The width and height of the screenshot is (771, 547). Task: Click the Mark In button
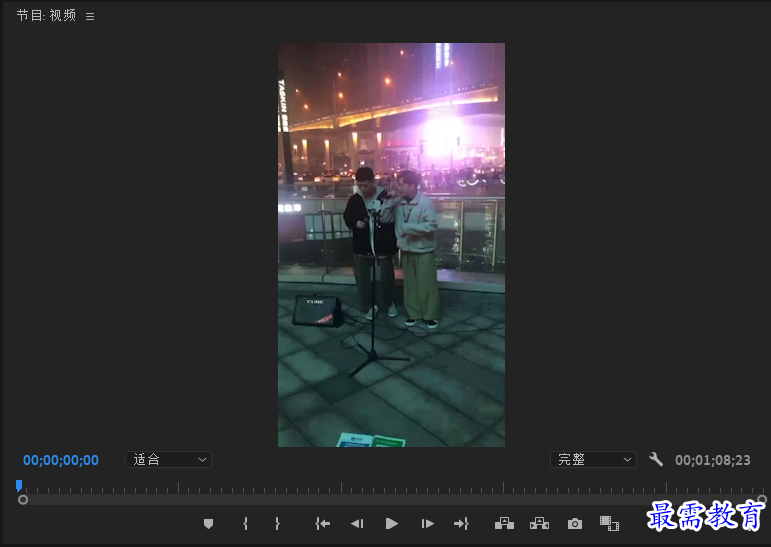(245, 523)
